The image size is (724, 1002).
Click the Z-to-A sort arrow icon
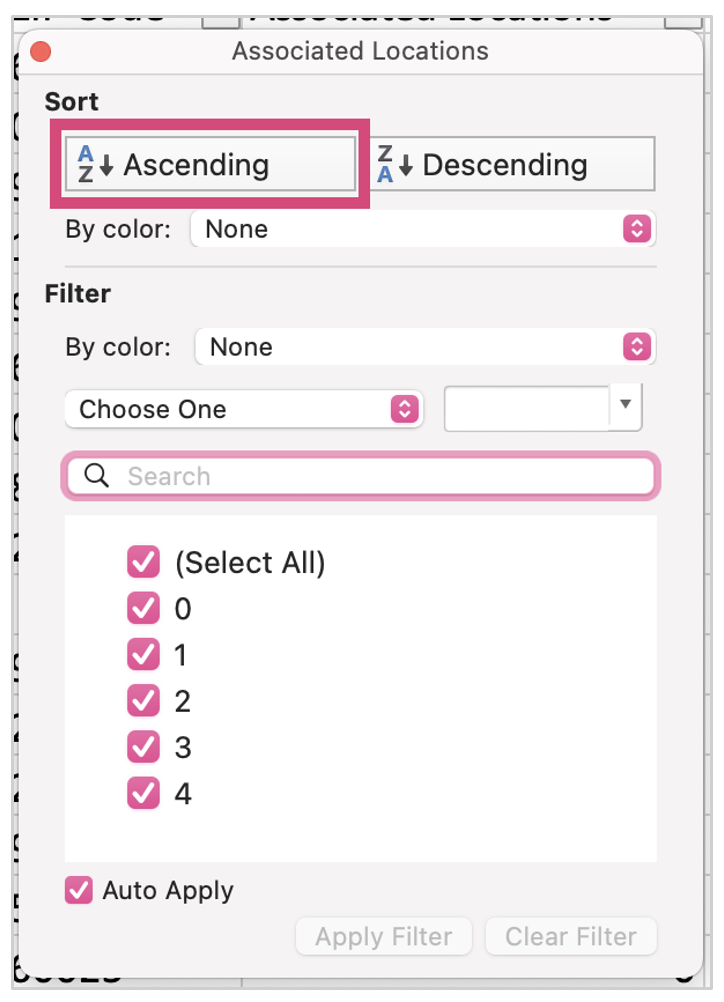pos(395,165)
